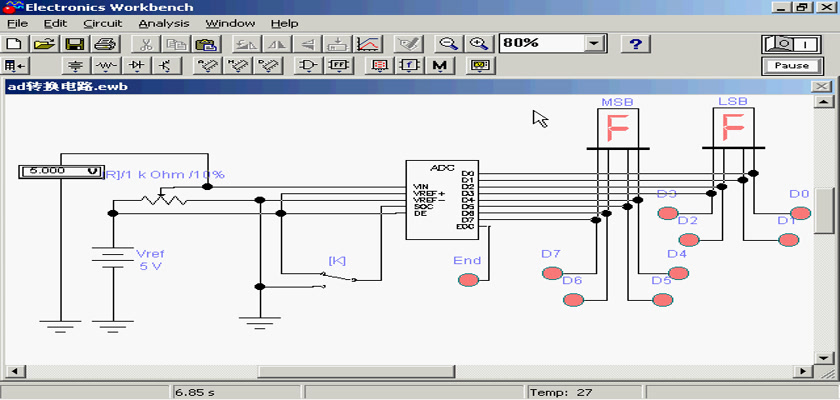Click the horizontal scrollbar right arrow
Image resolution: width=840 pixels, height=400 pixels.
[803, 371]
